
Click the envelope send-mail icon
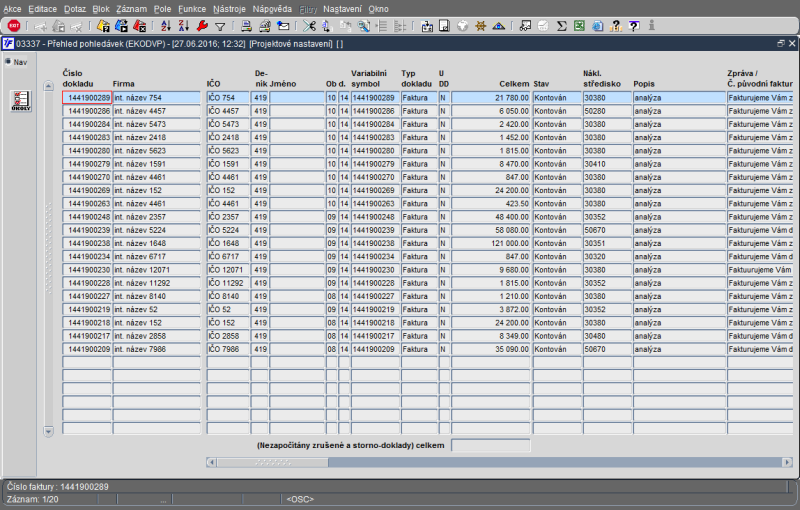click(x=283, y=26)
